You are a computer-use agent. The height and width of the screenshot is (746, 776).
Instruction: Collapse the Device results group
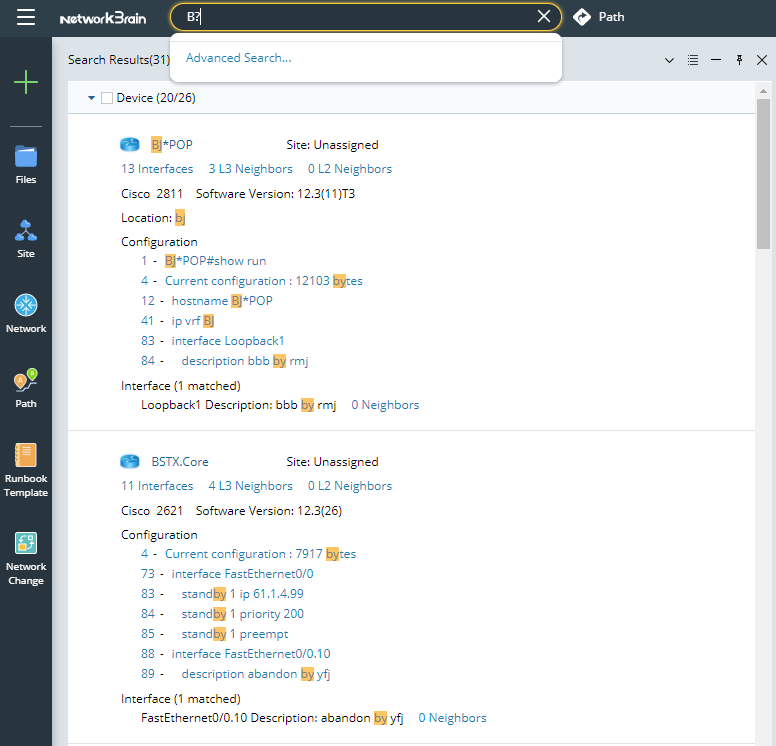coord(91,98)
